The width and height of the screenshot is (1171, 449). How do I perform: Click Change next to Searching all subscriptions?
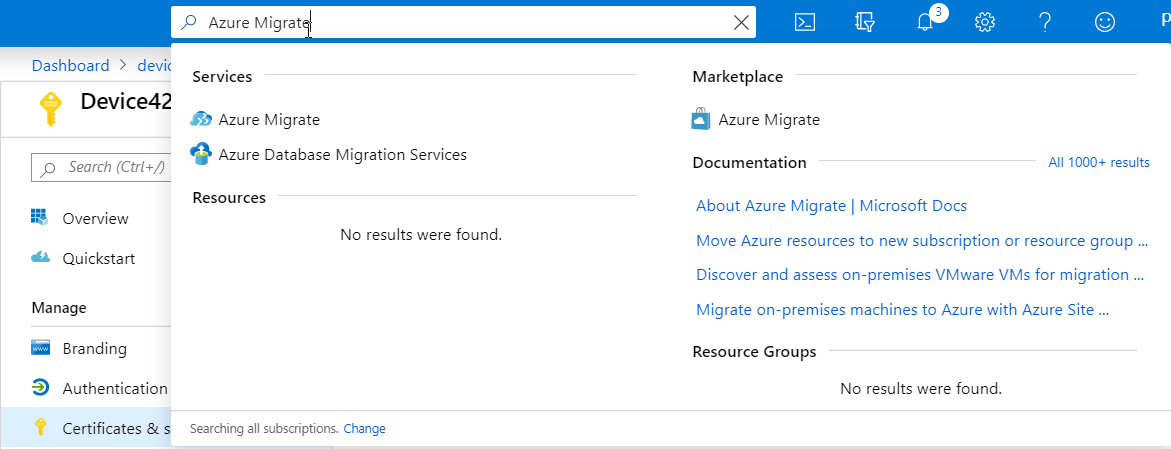click(364, 429)
